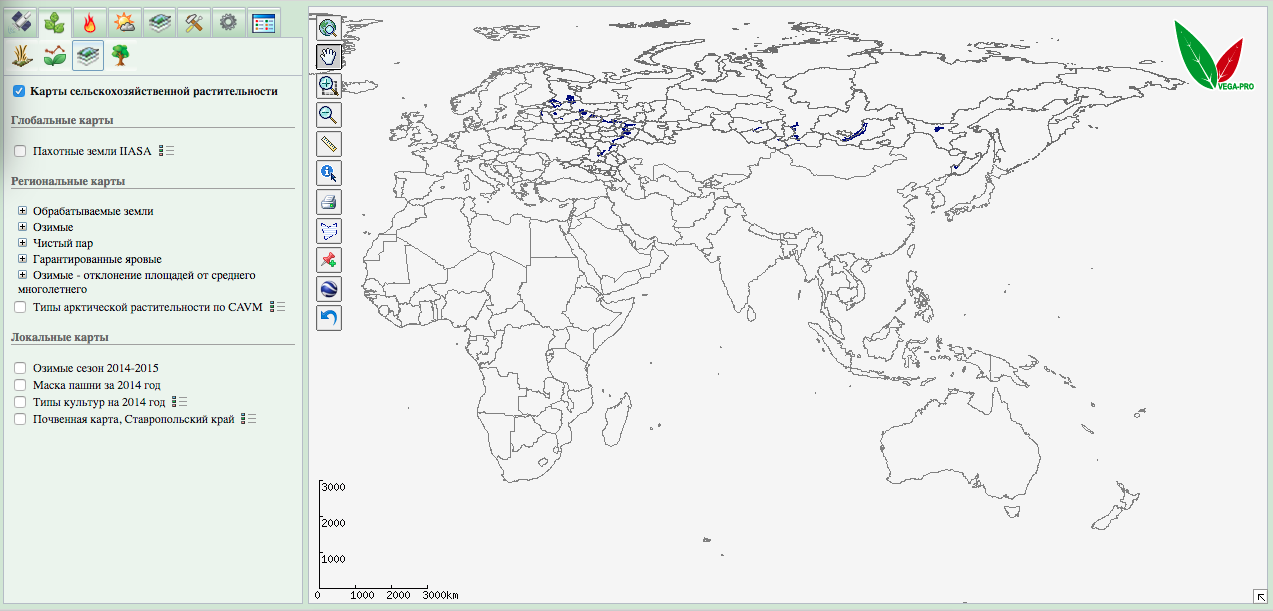
Task: Activate the Zoom In magnifier tool
Action: click(x=329, y=85)
